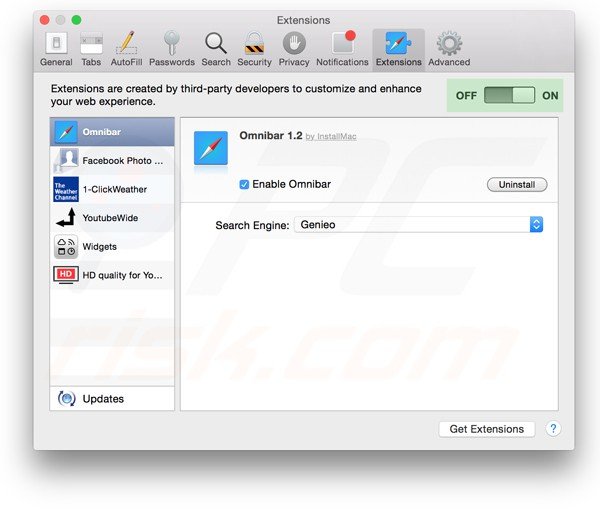Open the Passwords key icon
This screenshot has width=600, height=517.
click(171, 43)
